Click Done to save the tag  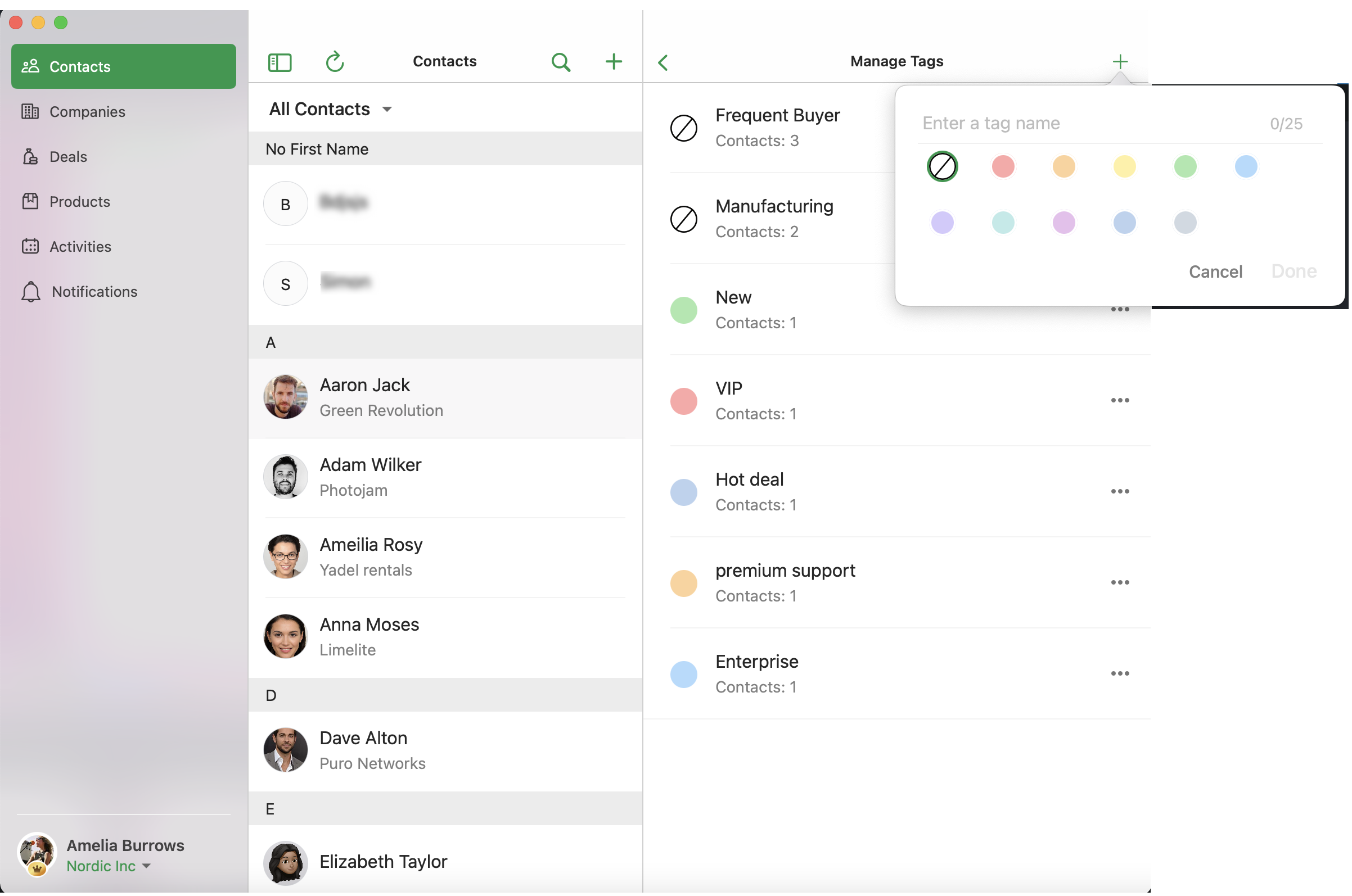click(1293, 271)
